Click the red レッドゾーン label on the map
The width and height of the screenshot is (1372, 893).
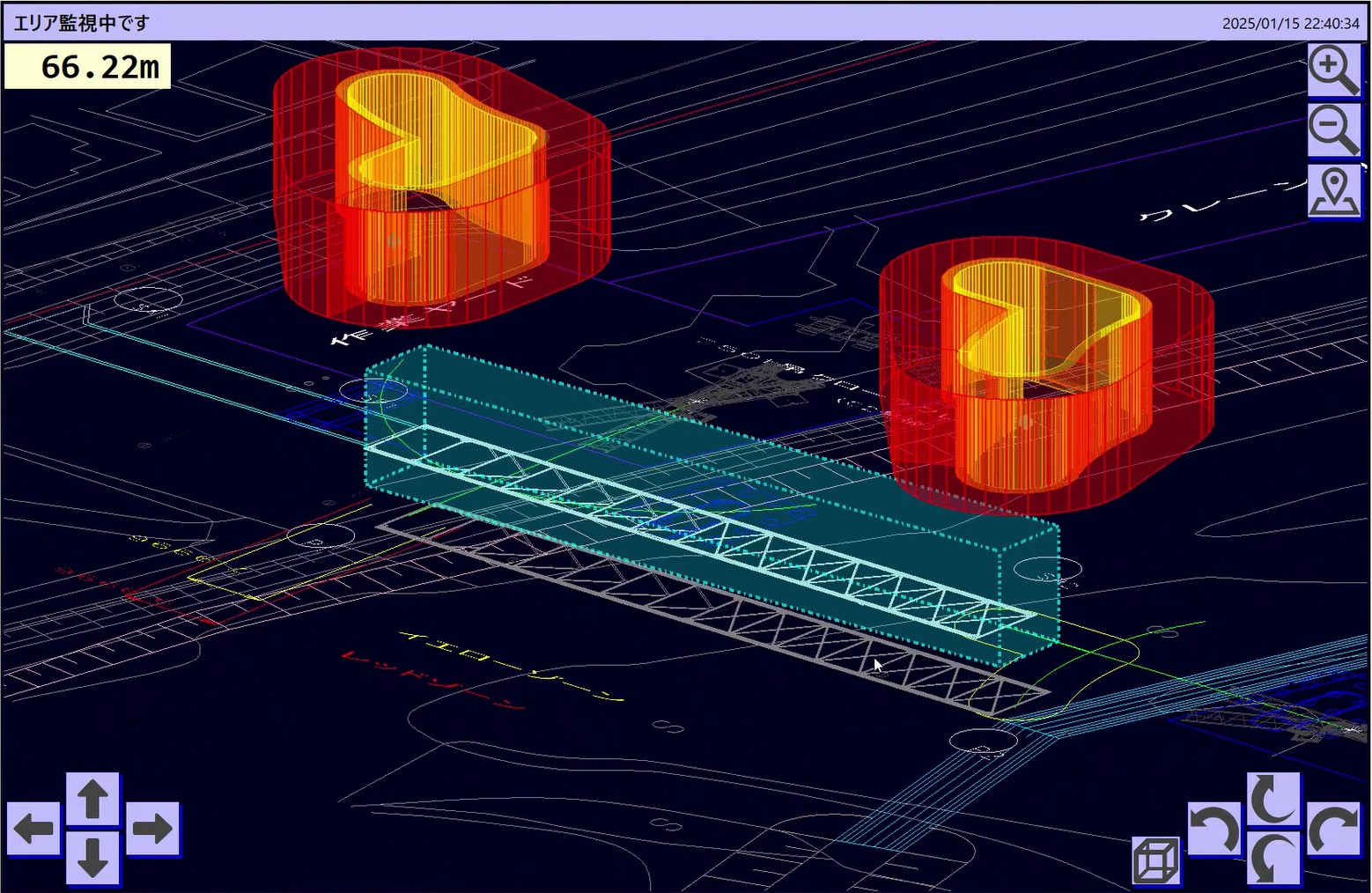(x=432, y=681)
